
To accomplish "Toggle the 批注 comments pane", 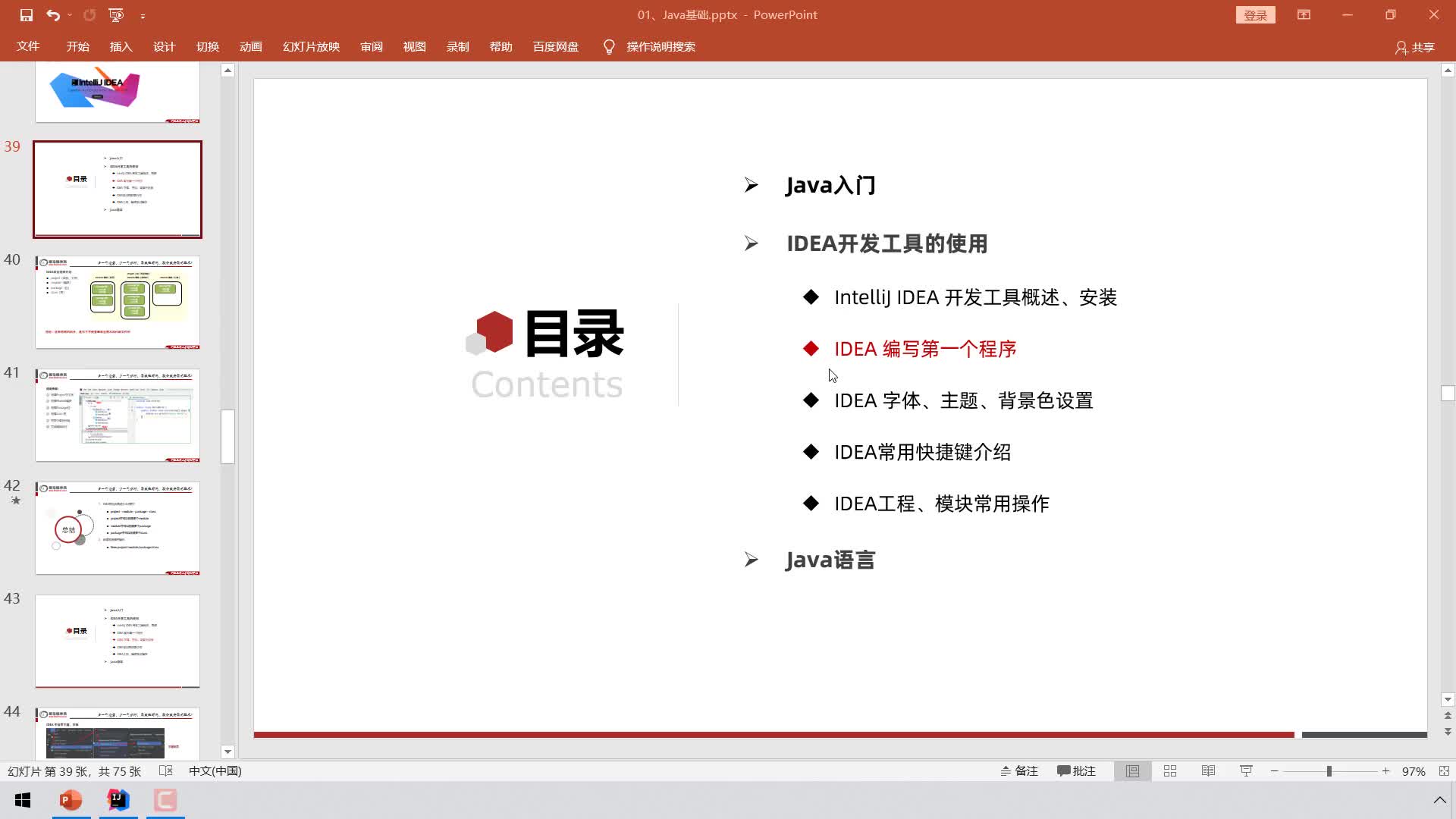I will pyautogui.click(x=1076, y=771).
